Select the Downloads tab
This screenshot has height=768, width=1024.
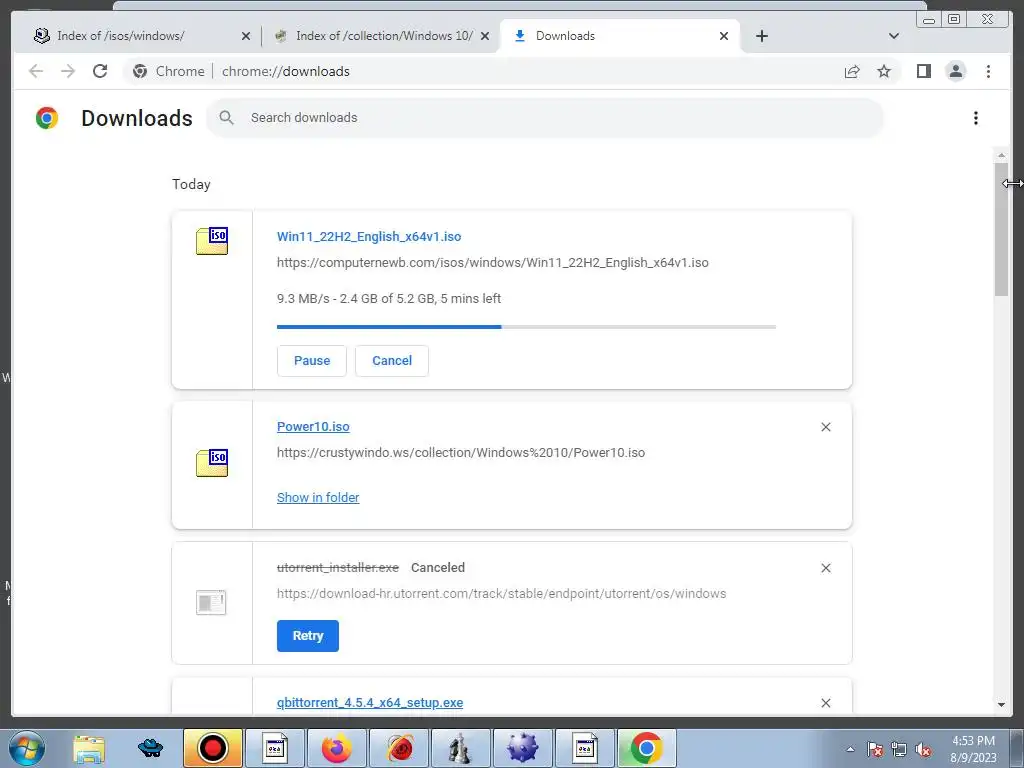pos(620,36)
